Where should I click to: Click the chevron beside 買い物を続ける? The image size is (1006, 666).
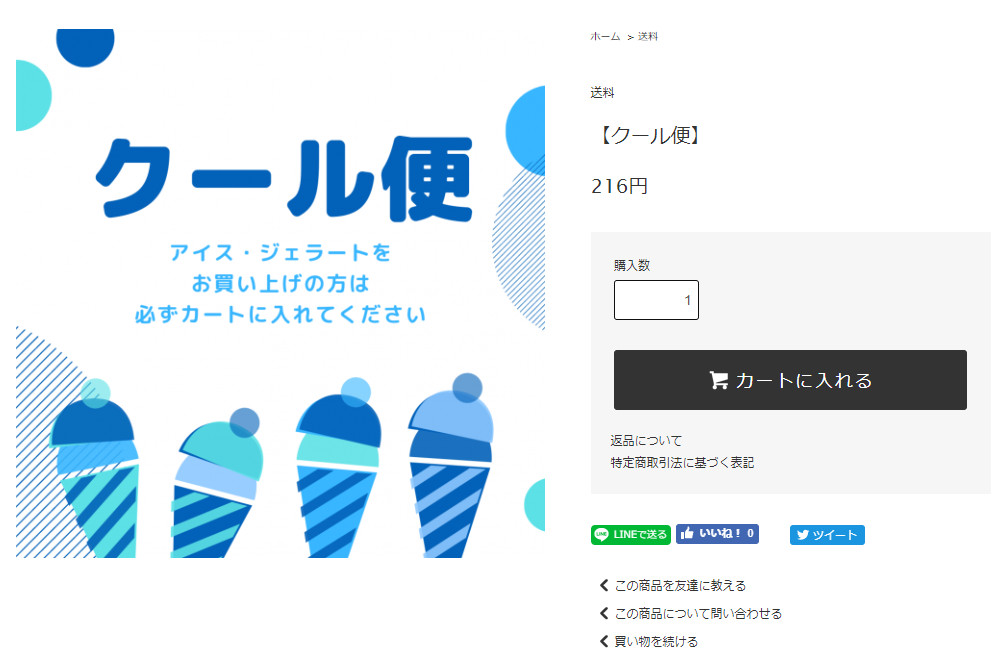pyautogui.click(x=604, y=641)
